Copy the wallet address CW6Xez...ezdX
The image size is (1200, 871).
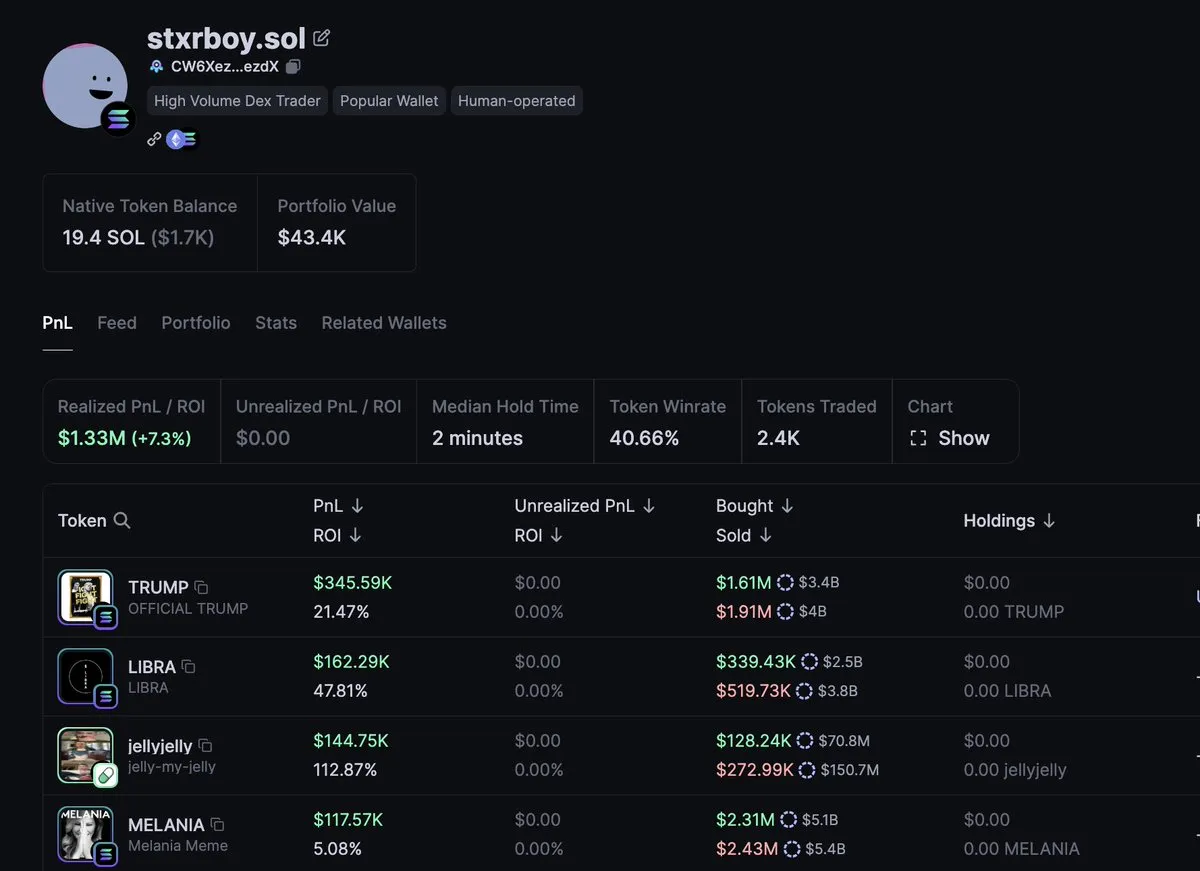(293, 67)
